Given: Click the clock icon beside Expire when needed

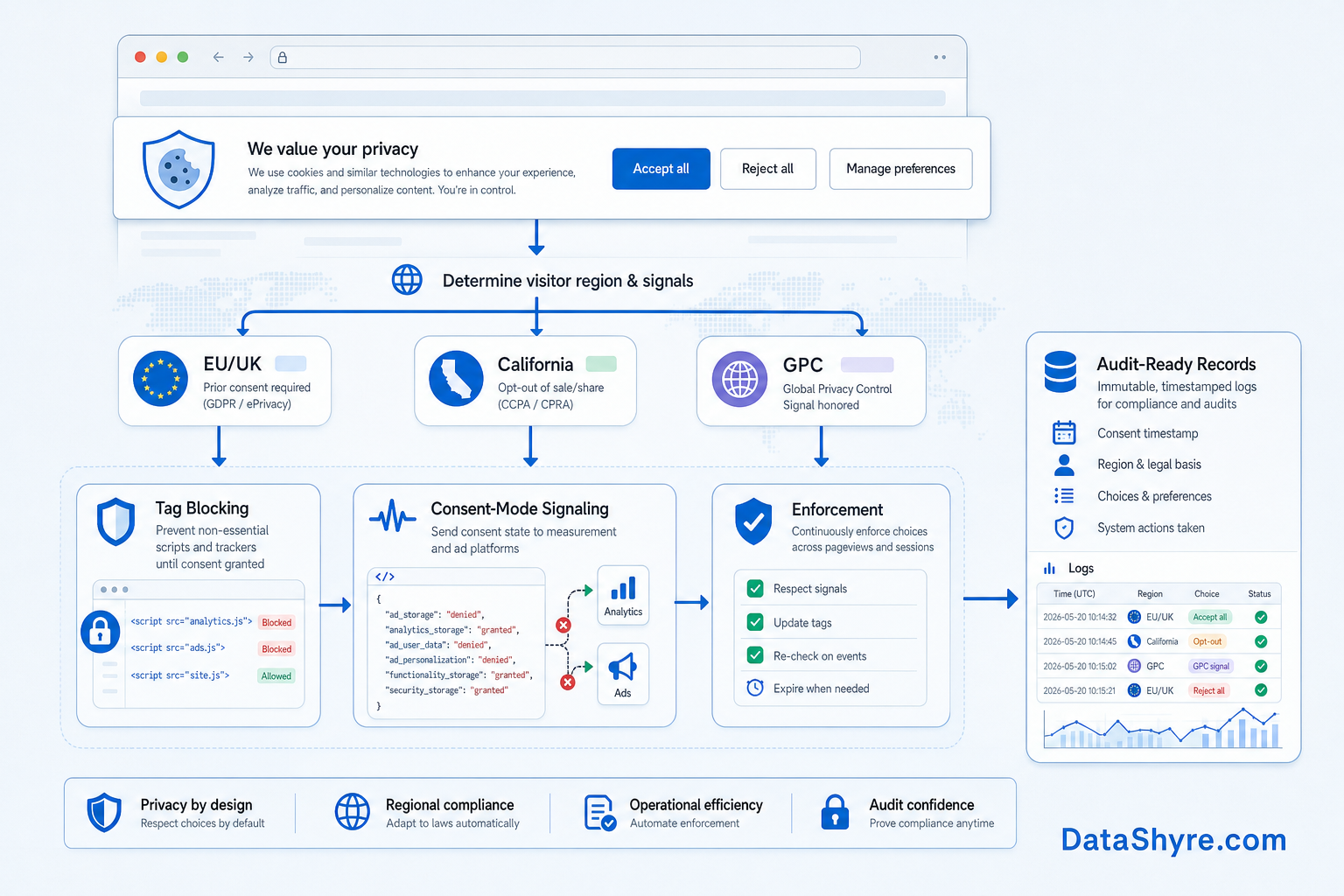Looking at the screenshot, I should click(x=755, y=688).
